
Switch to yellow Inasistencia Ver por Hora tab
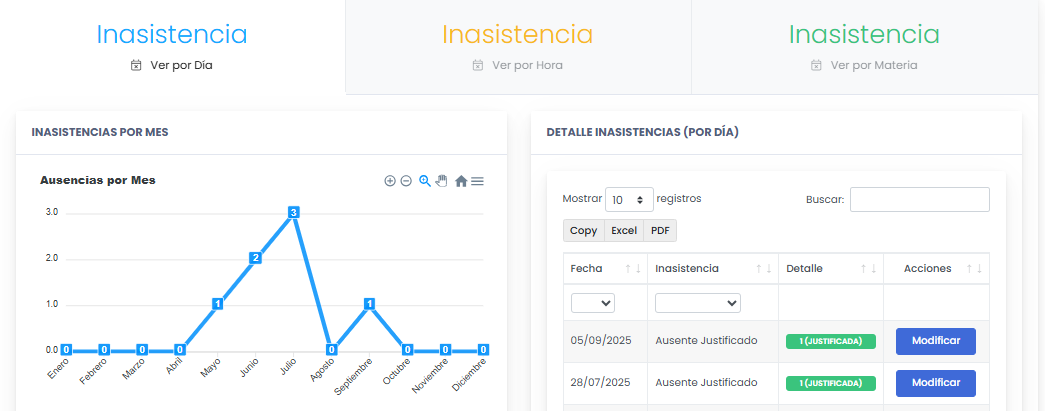pyautogui.click(x=518, y=47)
